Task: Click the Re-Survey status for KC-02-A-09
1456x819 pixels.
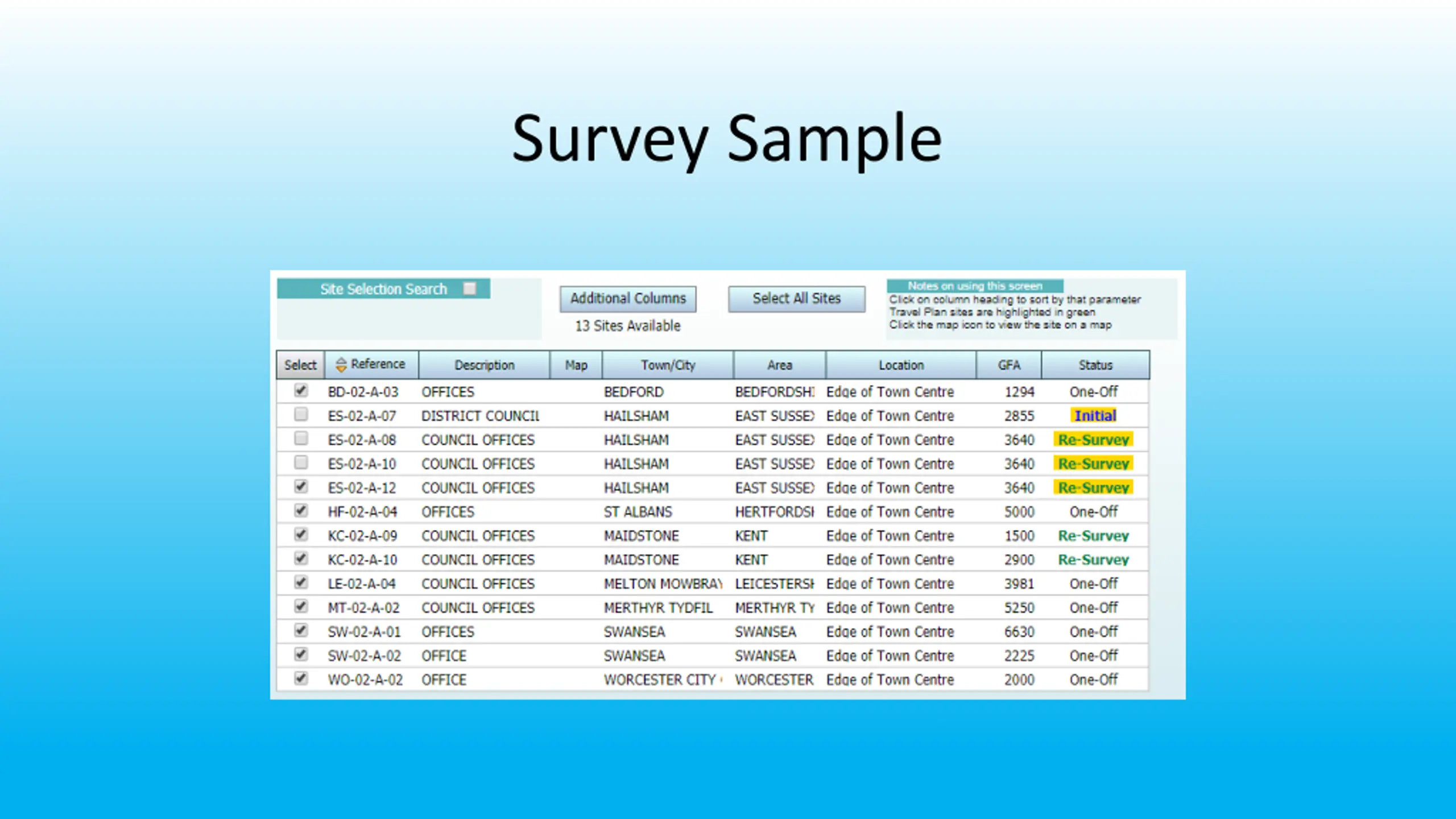Action: tap(1093, 536)
